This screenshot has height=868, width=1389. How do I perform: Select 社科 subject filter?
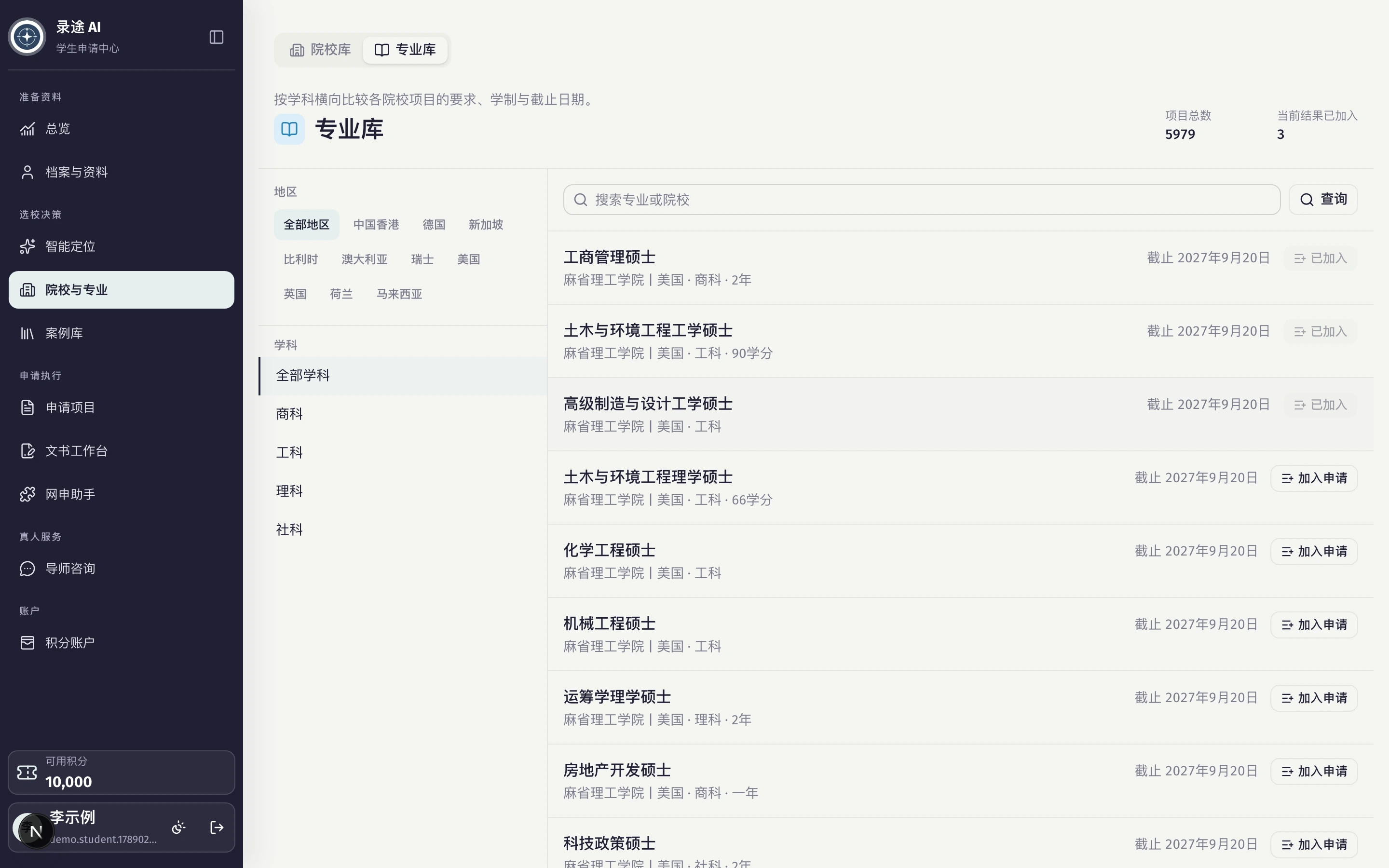pyautogui.click(x=402, y=530)
